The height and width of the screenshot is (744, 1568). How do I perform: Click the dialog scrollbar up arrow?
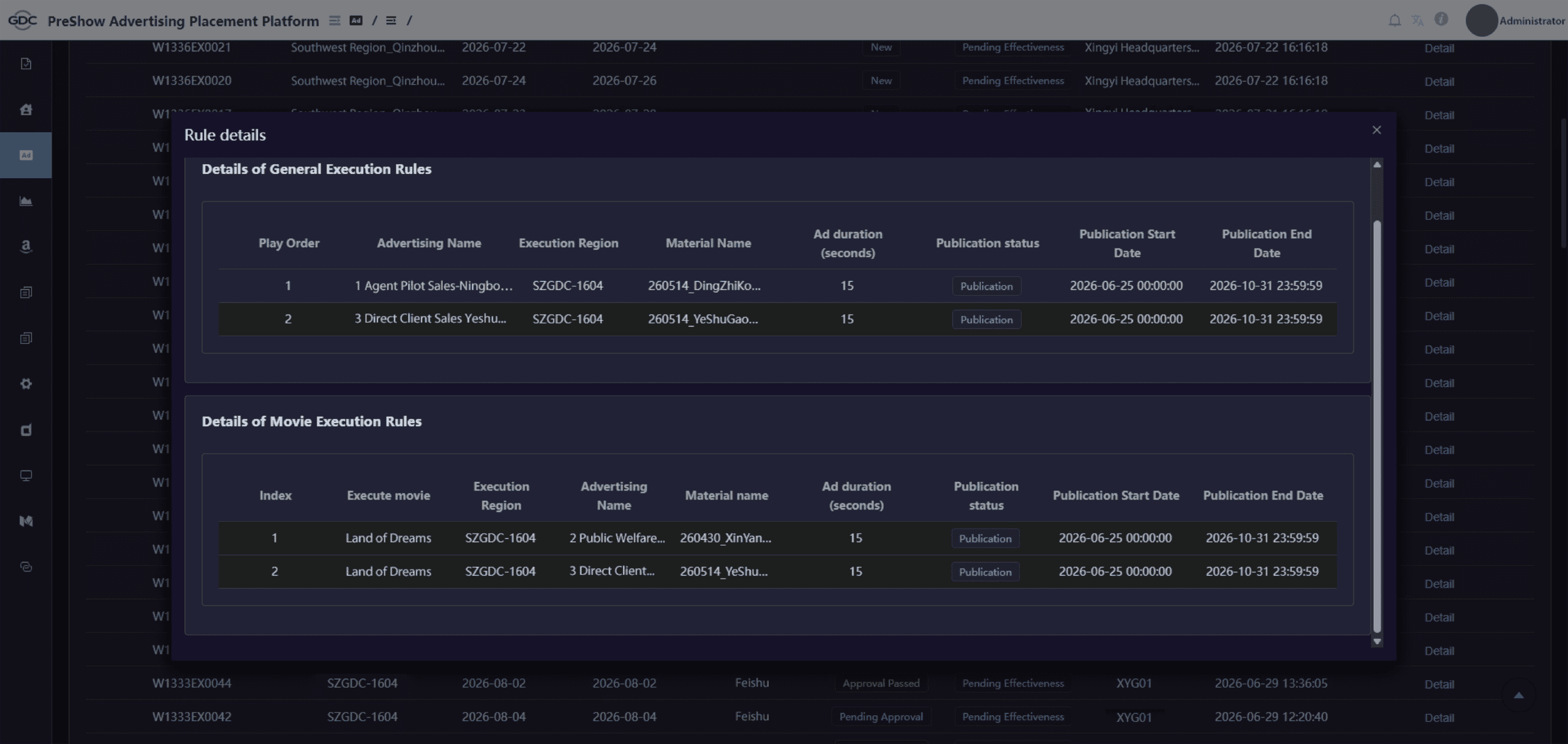pyautogui.click(x=1377, y=164)
